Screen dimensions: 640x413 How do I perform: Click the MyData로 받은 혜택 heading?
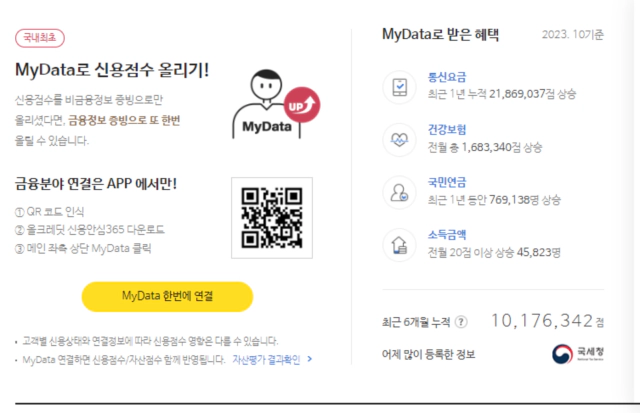[x=440, y=35]
